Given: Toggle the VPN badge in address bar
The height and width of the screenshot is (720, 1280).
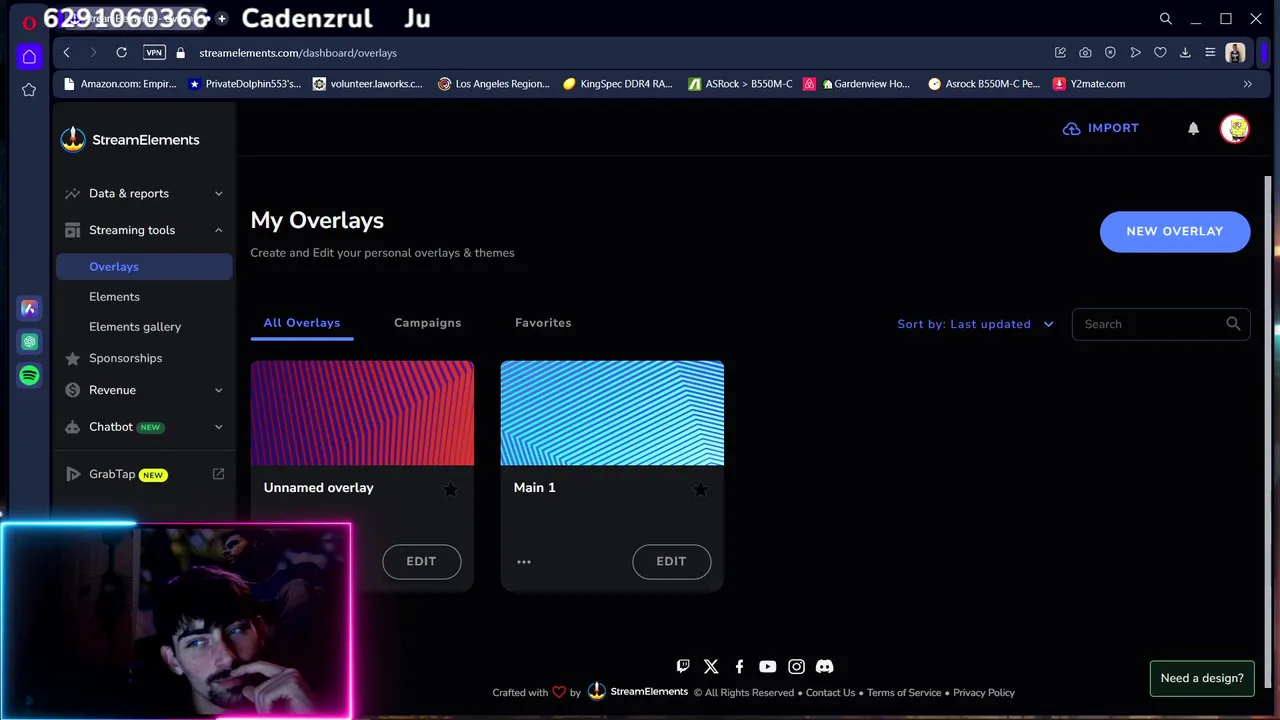Looking at the screenshot, I should [154, 52].
